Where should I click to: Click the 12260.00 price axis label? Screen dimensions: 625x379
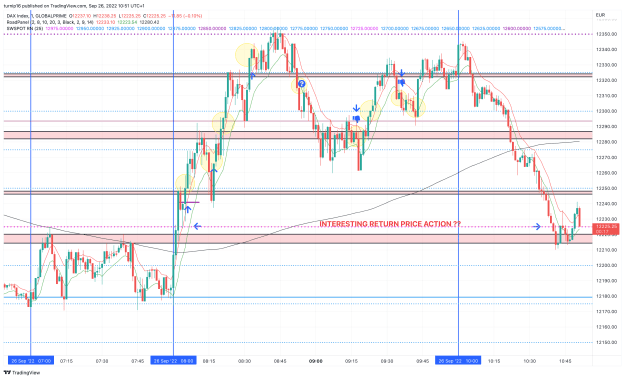pyautogui.click(x=606, y=173)
